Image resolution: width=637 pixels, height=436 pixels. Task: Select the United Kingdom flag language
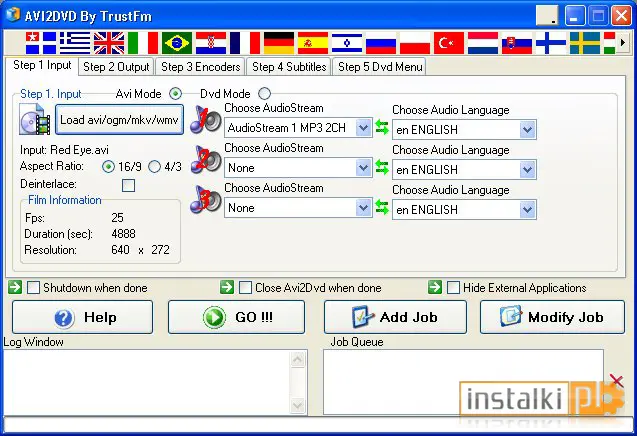point(109,43)
